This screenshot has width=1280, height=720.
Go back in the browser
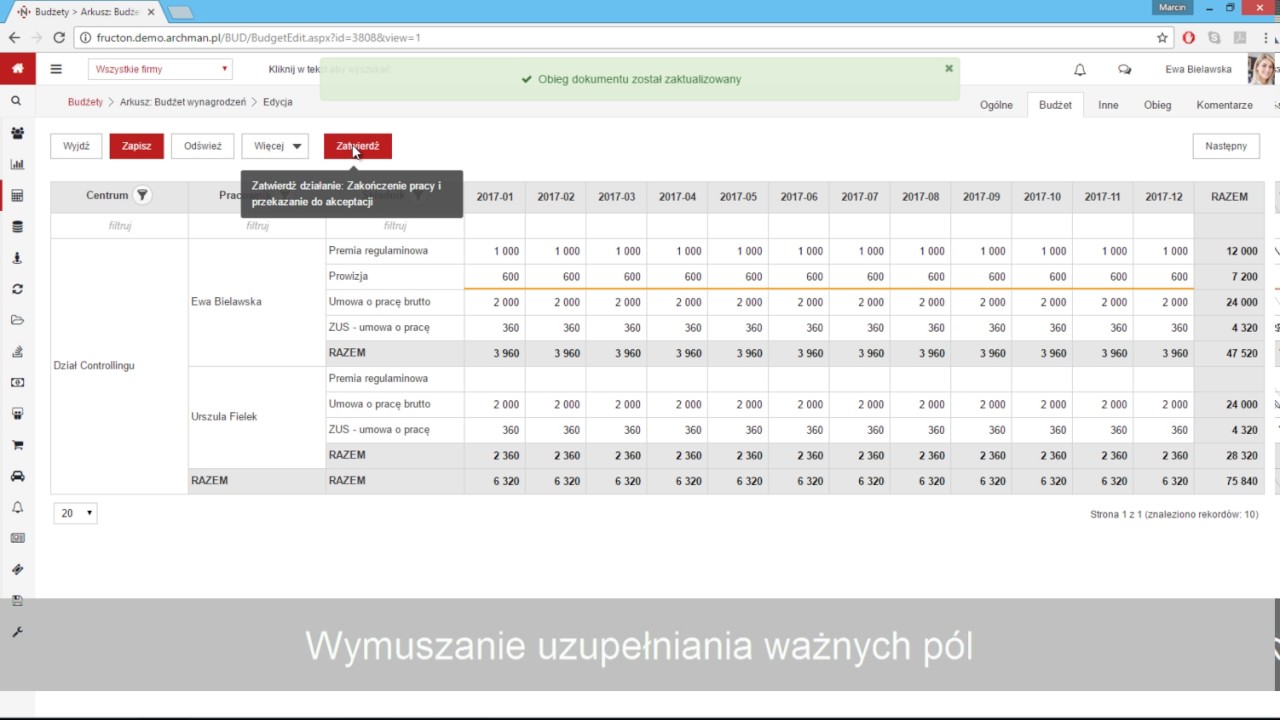coord(14,38)
